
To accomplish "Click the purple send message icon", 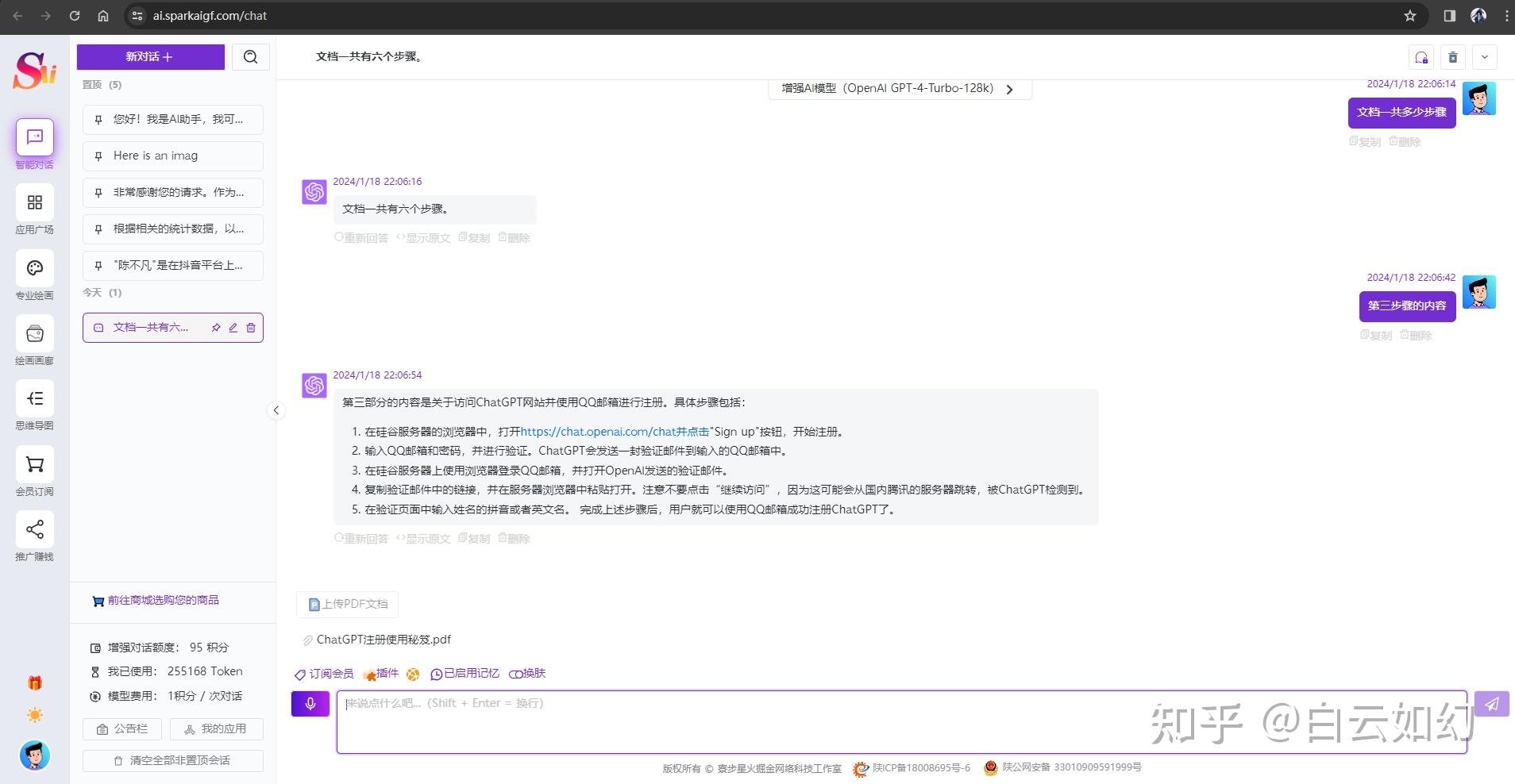I will point(1491,703).
